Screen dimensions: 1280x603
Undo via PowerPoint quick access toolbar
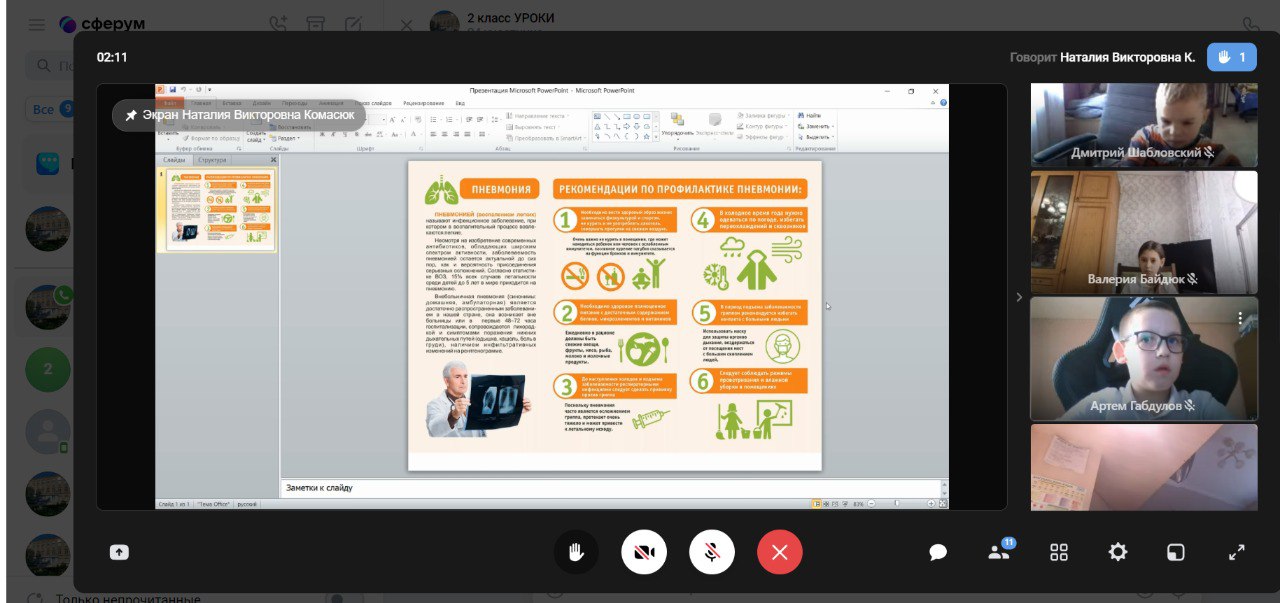[x=185, y=90]
